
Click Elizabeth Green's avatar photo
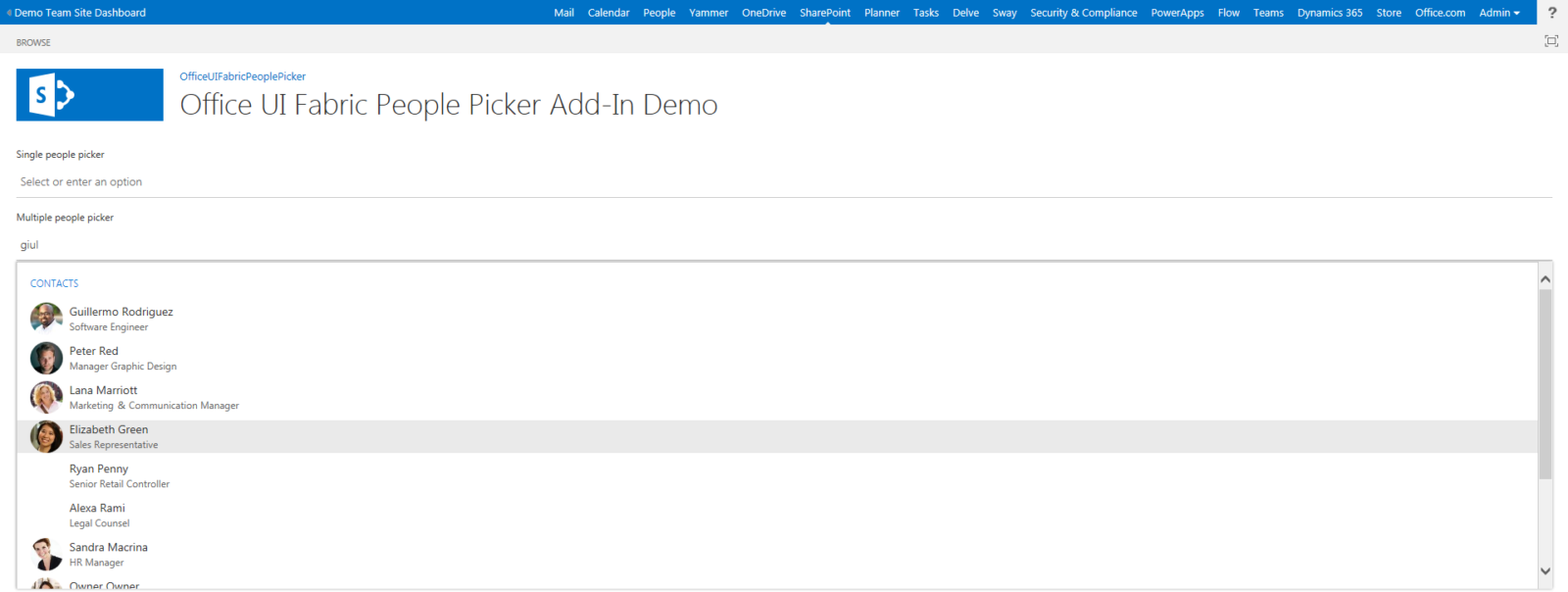click(x=46, y=436)
